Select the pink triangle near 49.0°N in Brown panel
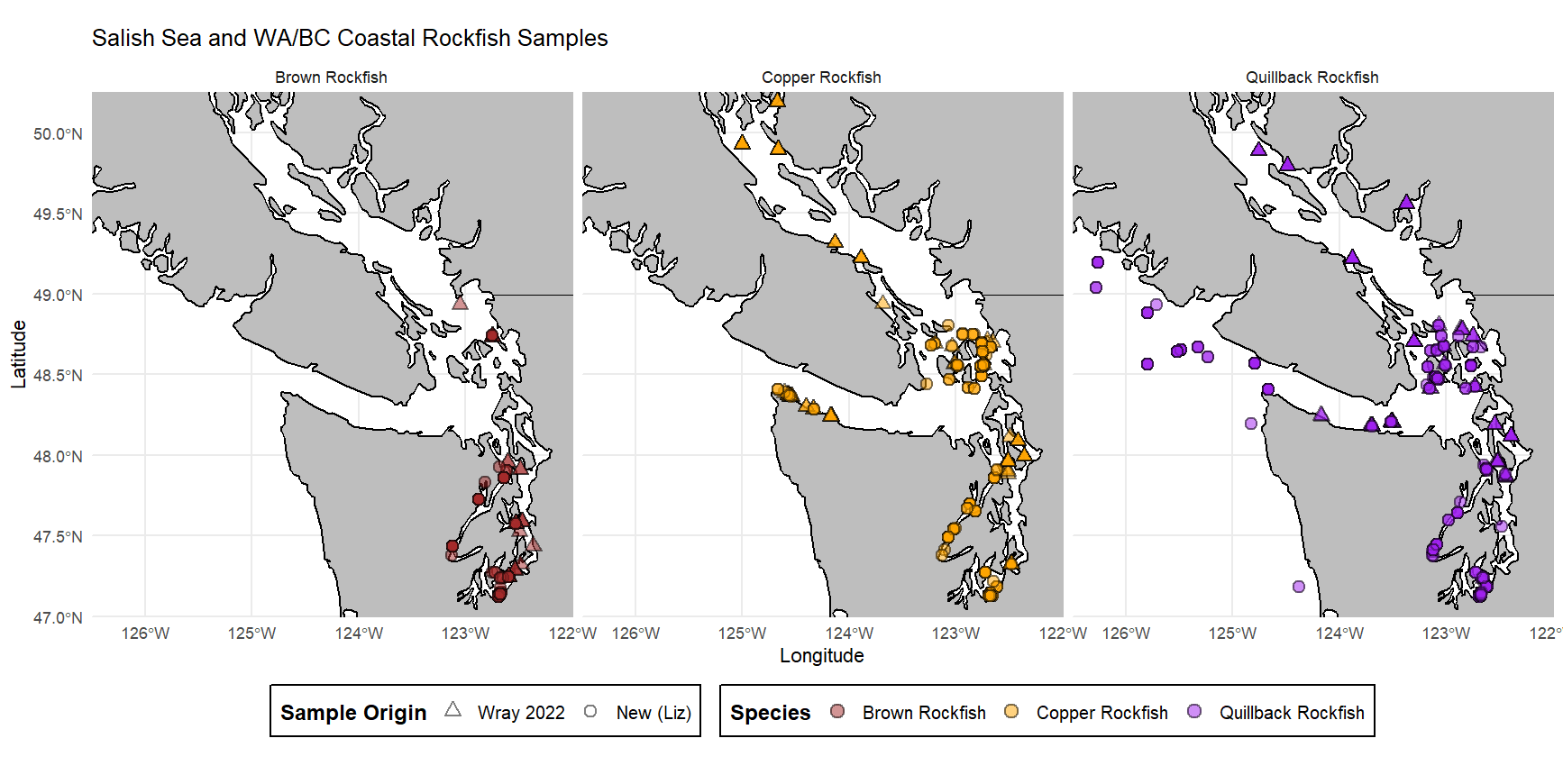Viewport: 1563px width, 784px height. coord(460,303)
